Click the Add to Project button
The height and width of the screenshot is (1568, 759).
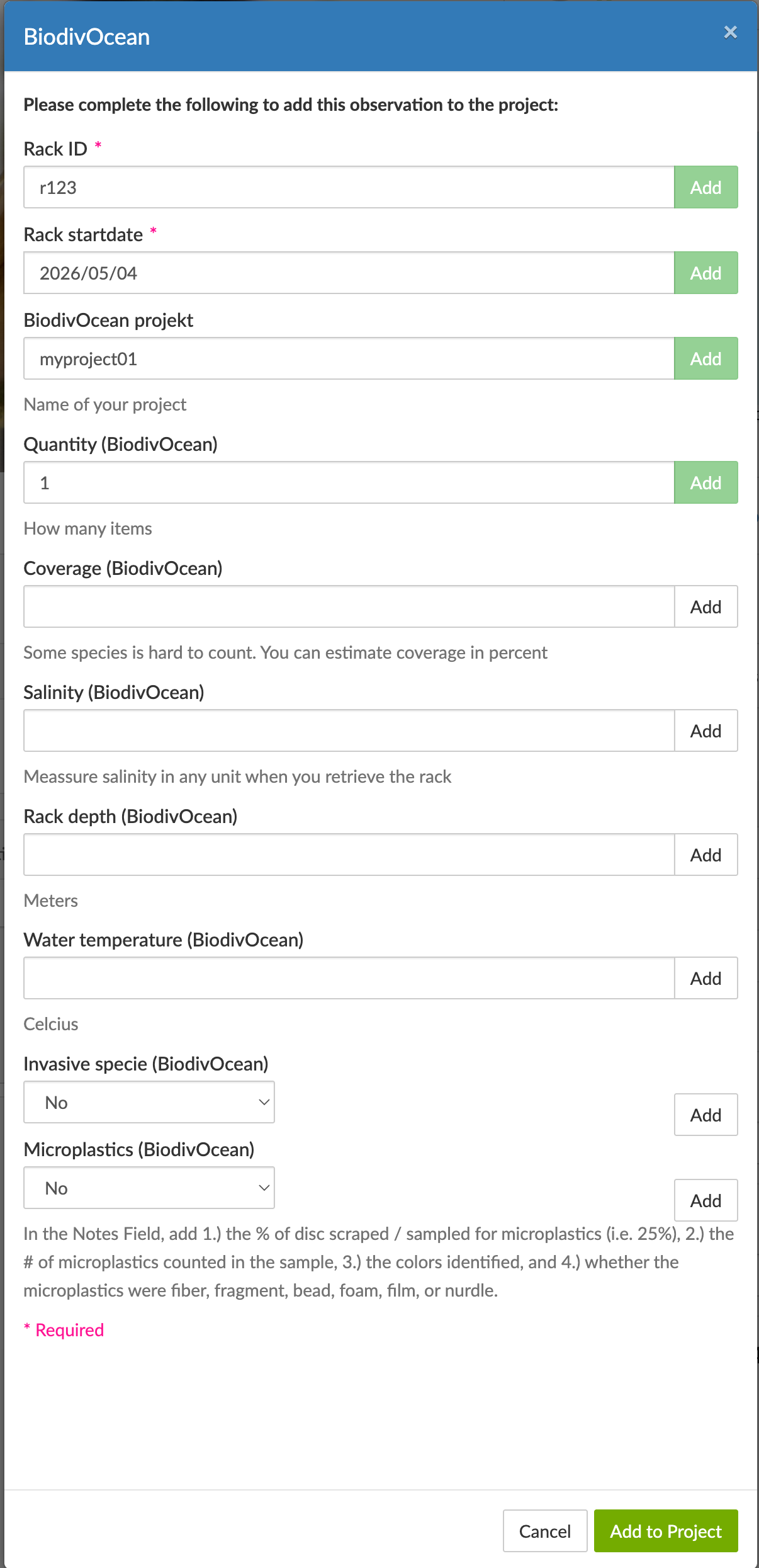666,1531
